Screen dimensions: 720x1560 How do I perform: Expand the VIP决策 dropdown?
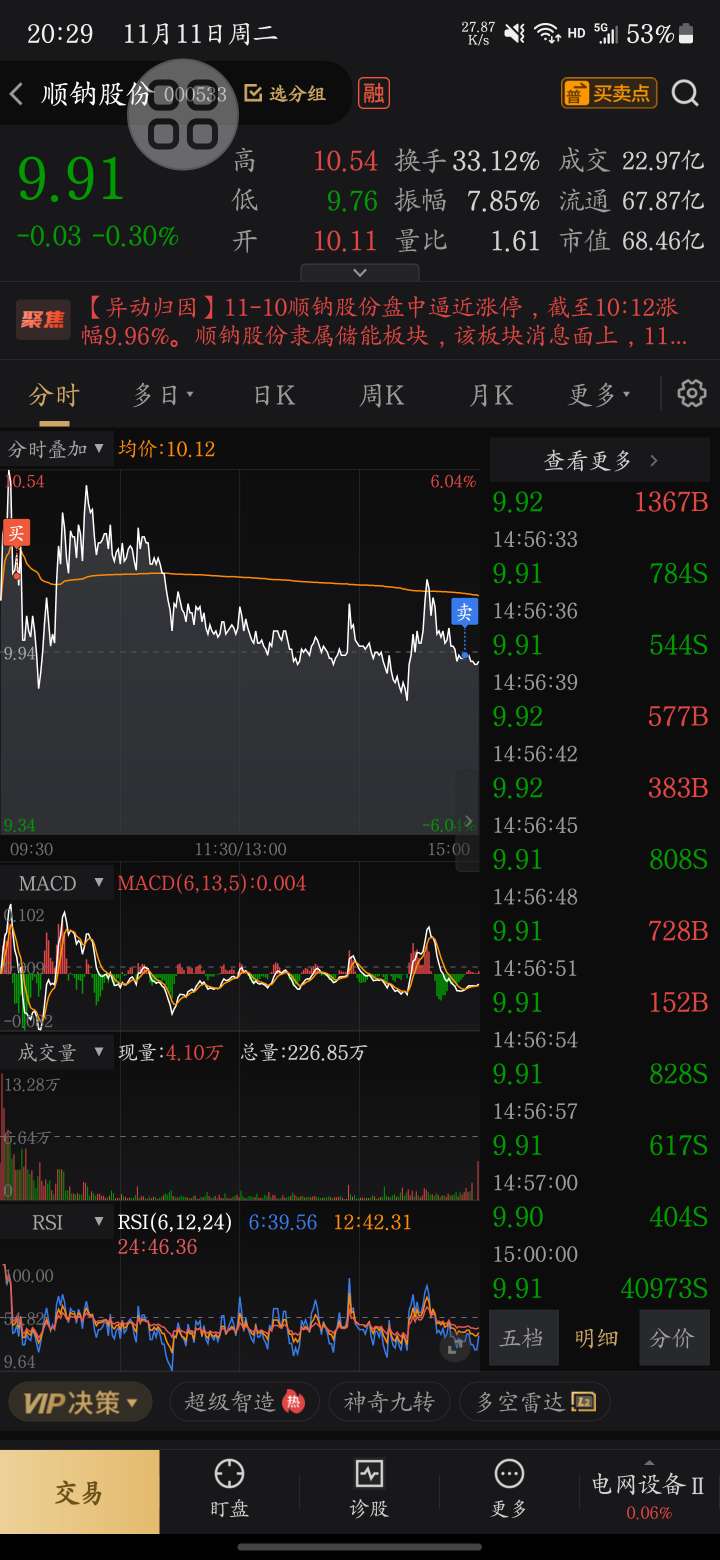(x=81, y=1402)
